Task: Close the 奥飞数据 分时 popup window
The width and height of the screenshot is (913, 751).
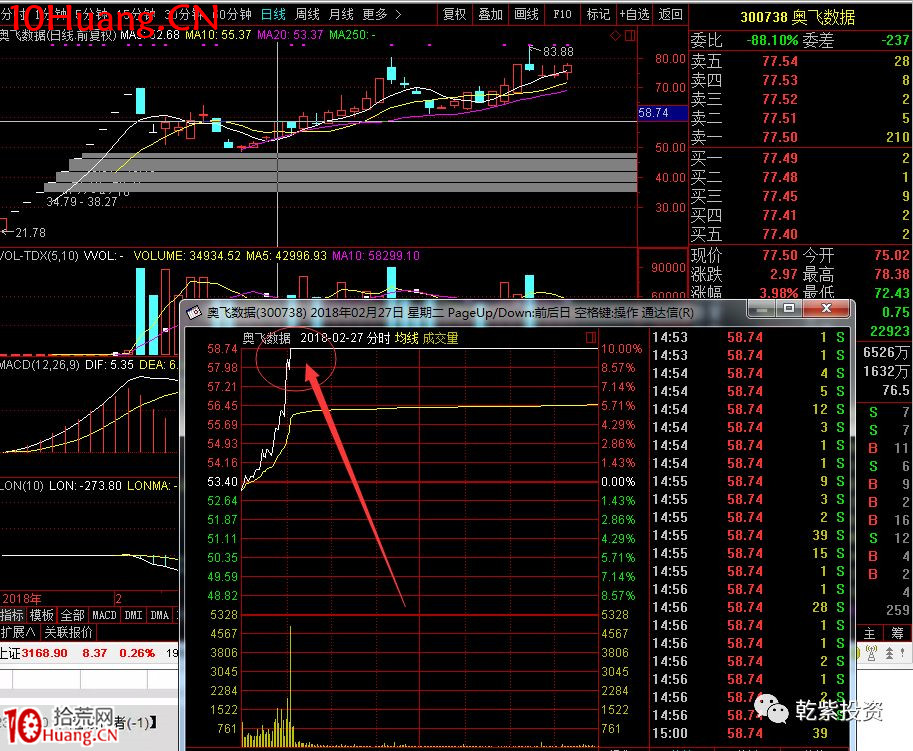Action: coord(826,309)
